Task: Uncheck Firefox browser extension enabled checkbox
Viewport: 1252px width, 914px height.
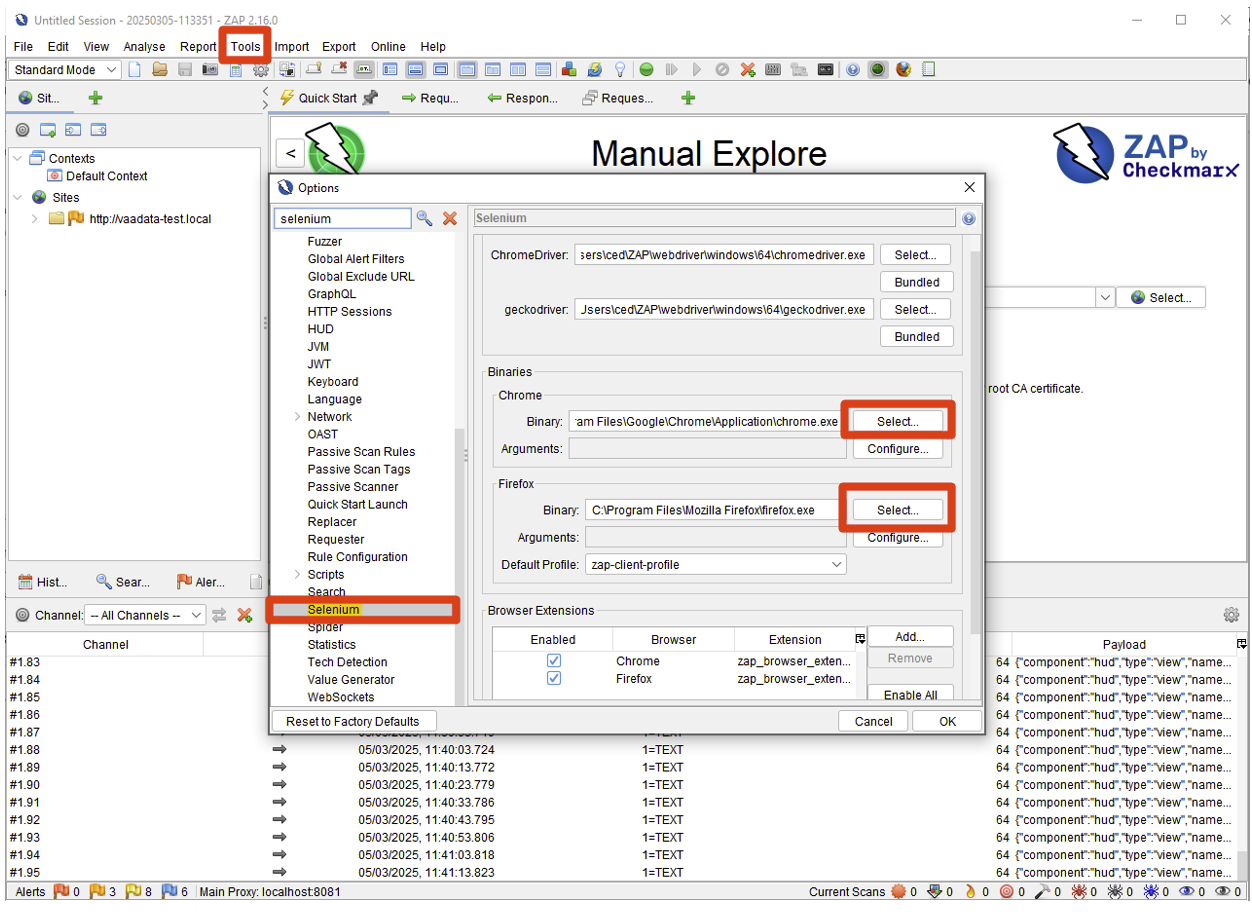Action: coord(553,679)
